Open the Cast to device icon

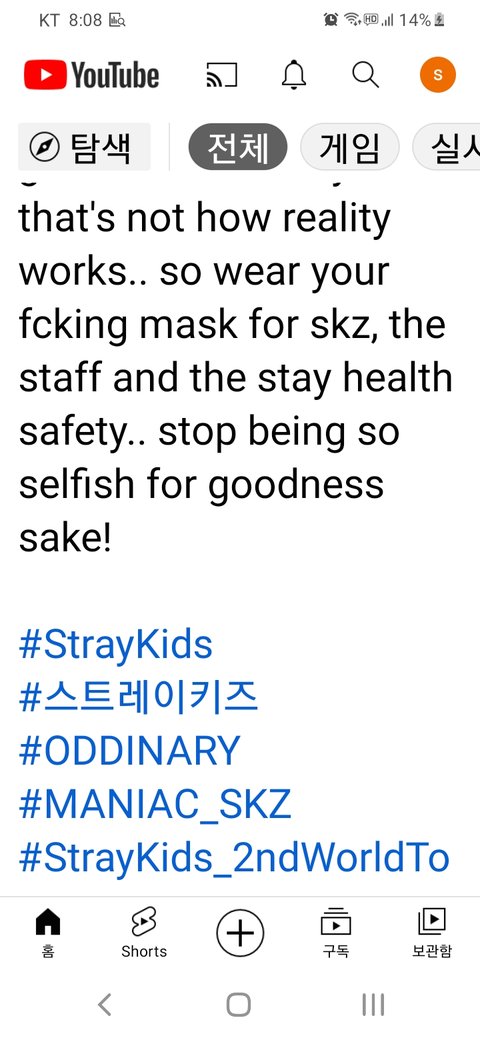click(x=221, y=74)
